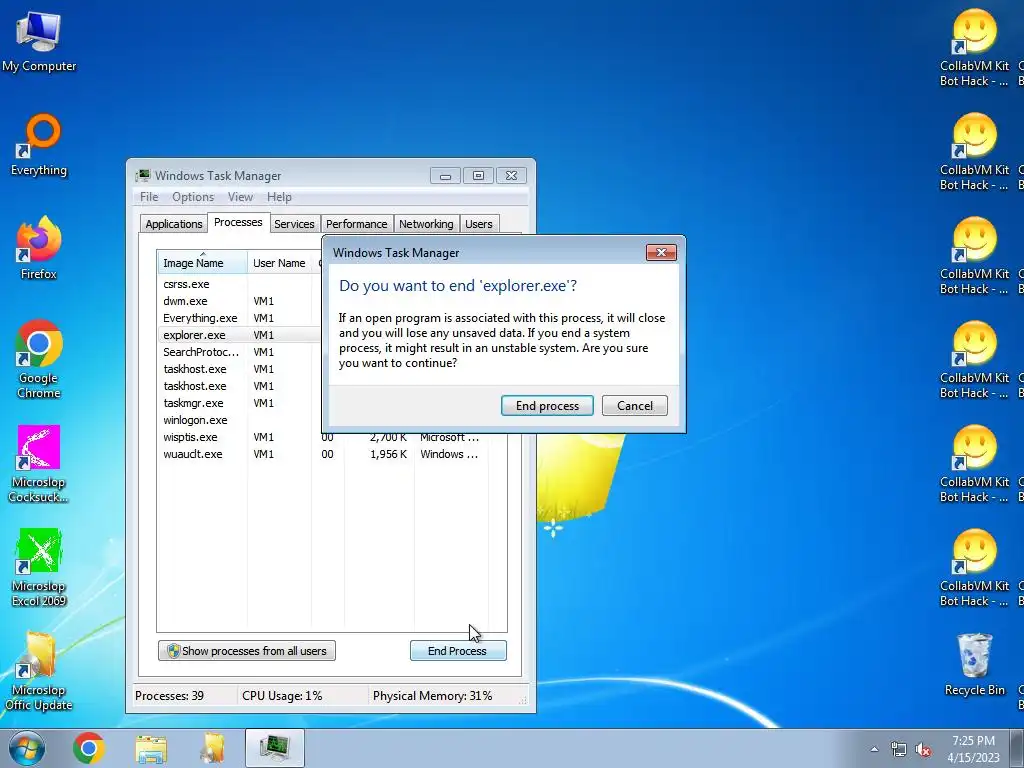1024x768 pixels.
Task: Select the csrss.exe process row
Action: [x=239, y=284]
